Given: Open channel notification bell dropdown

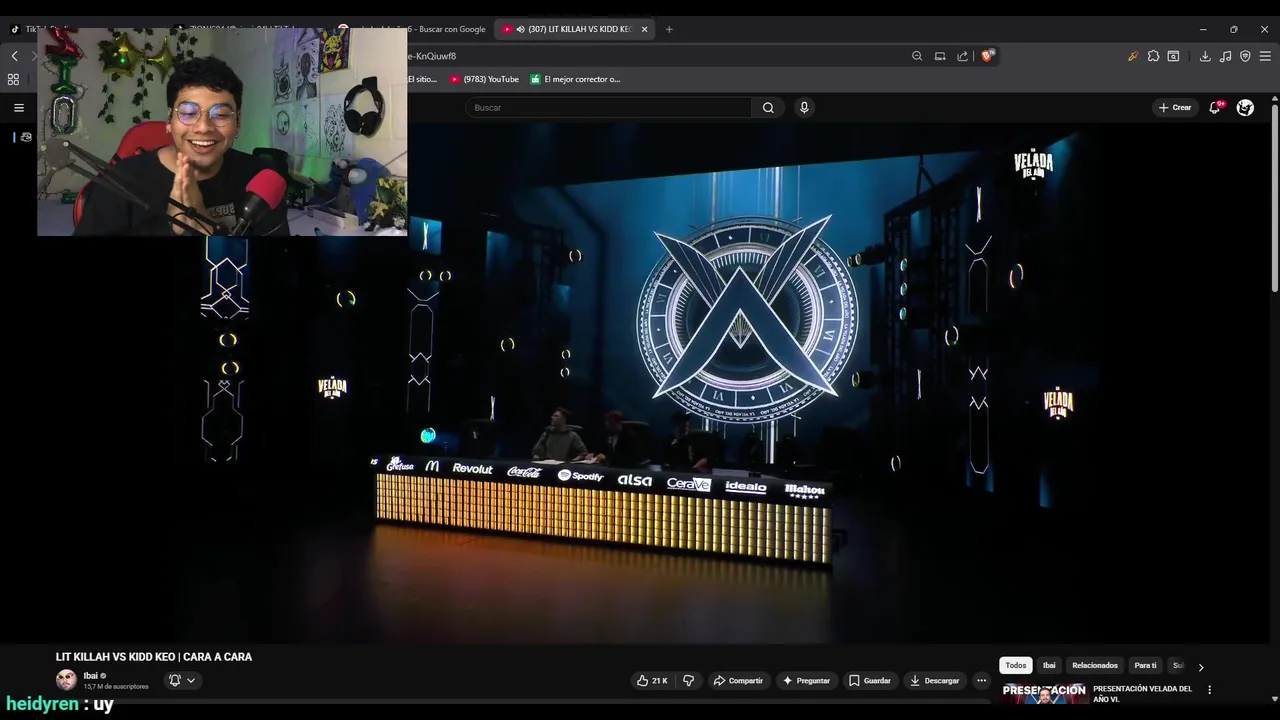Looking at the screenshot, I should pyautogui.click(x=181, y=680).
